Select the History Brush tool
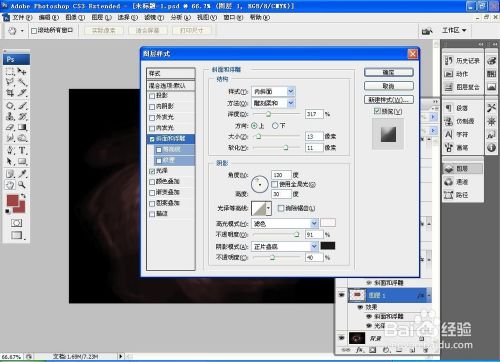500x362 pixels. click(x=22, y=117)
